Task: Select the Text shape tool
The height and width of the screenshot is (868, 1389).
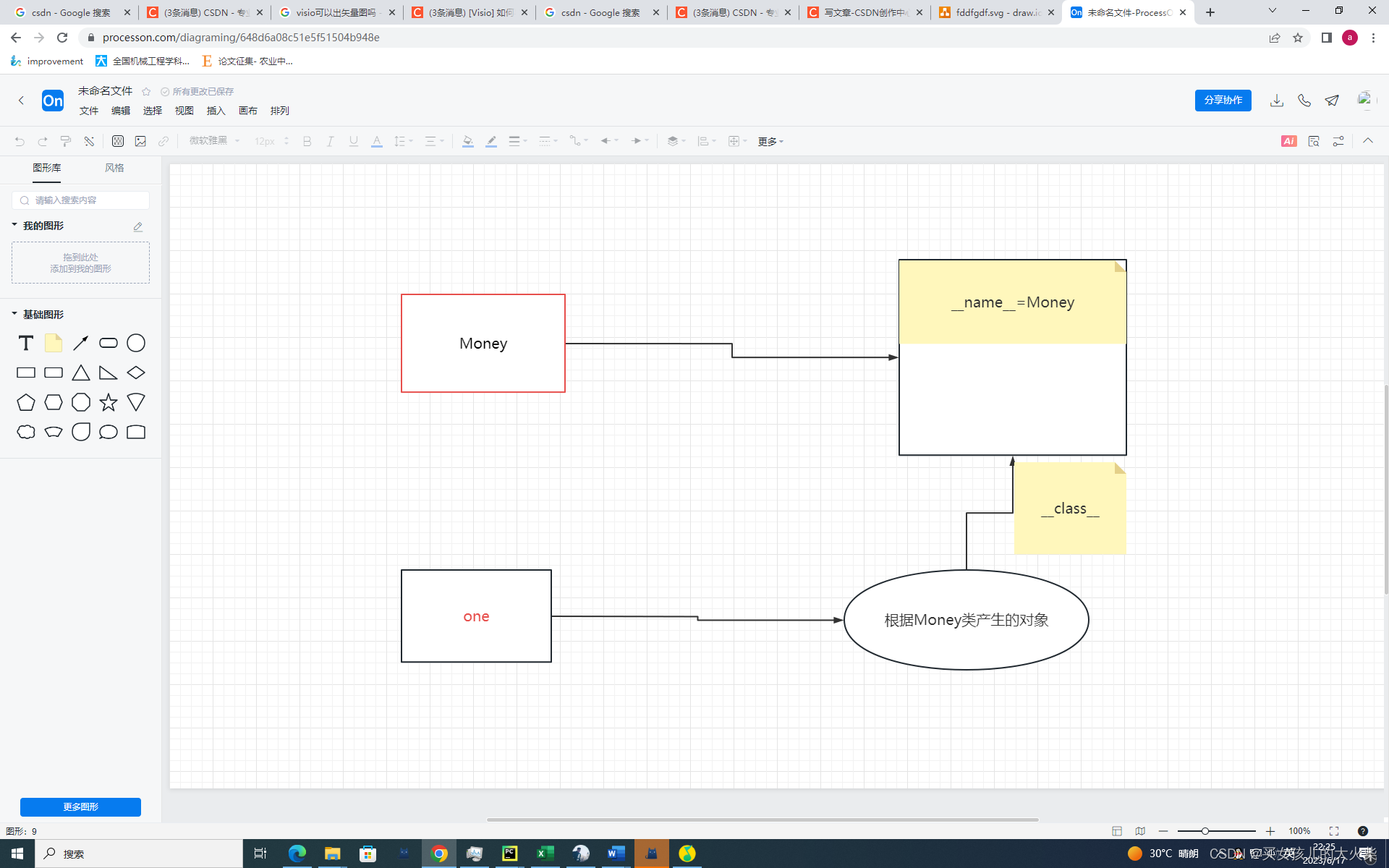Action: 26,343
